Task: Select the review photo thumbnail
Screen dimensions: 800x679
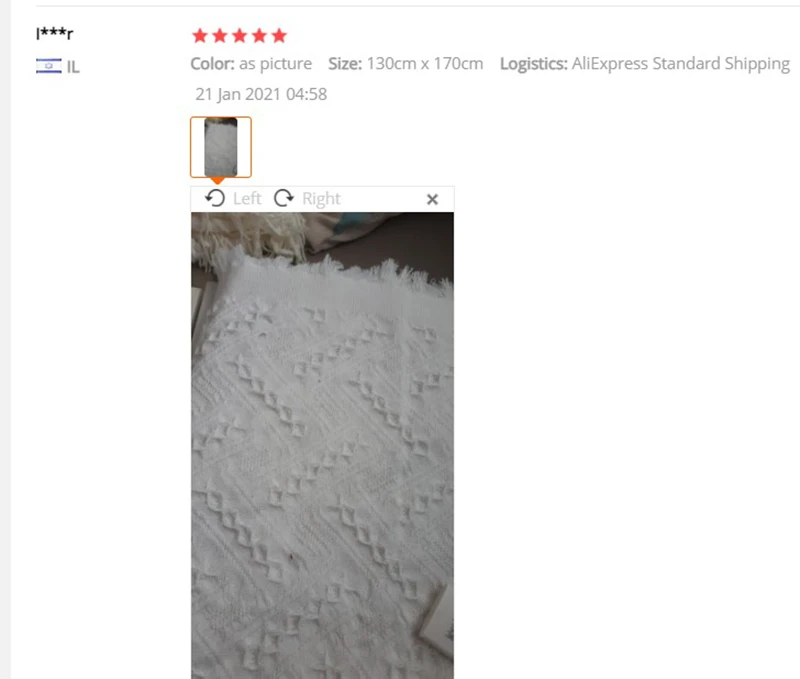Action: pos(221,147)
